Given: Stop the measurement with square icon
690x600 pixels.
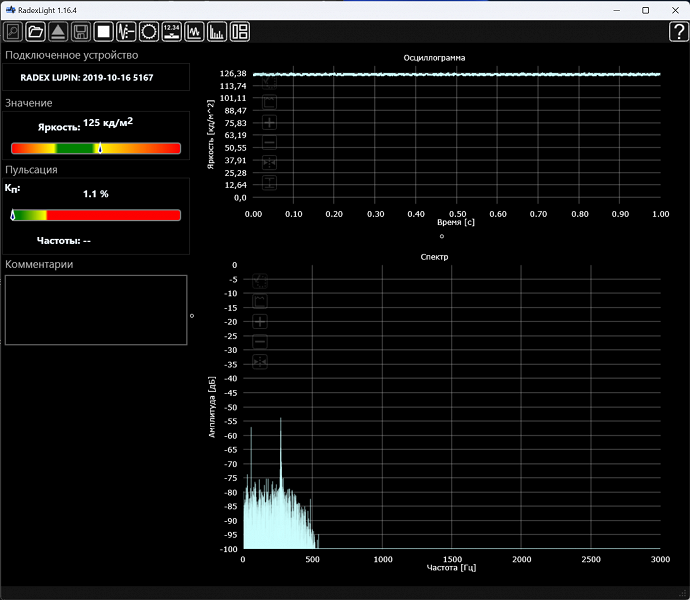Looking at the screenshot, I should (103, 31).
